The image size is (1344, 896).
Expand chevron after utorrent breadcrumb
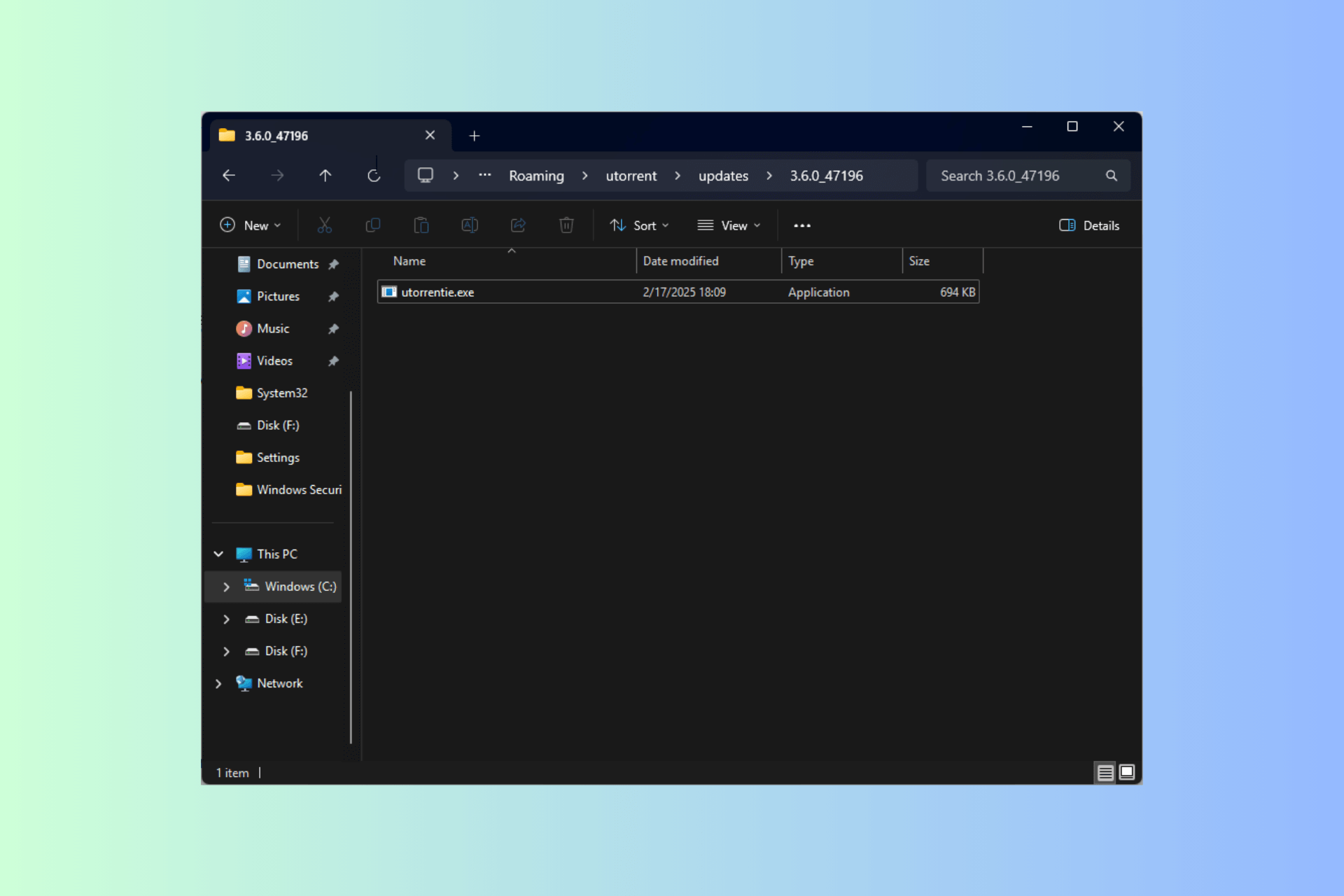tap(678, 176)
